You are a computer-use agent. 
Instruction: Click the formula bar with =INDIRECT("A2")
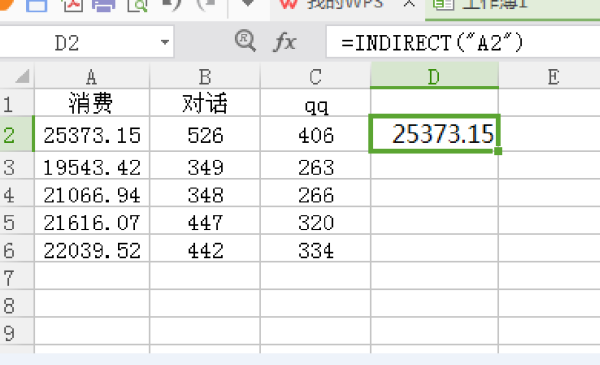pyautogui.click(x=463, y=42)
